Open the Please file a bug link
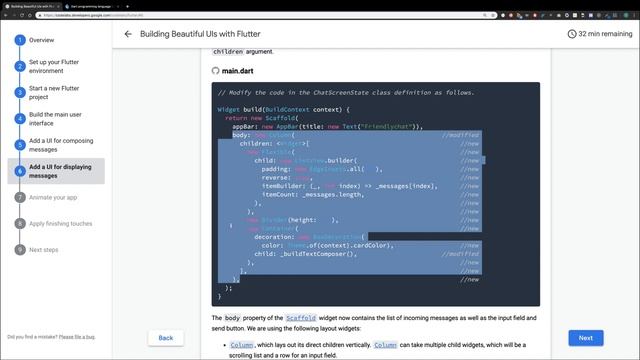 pyautogui.click(x=77, y=337)
